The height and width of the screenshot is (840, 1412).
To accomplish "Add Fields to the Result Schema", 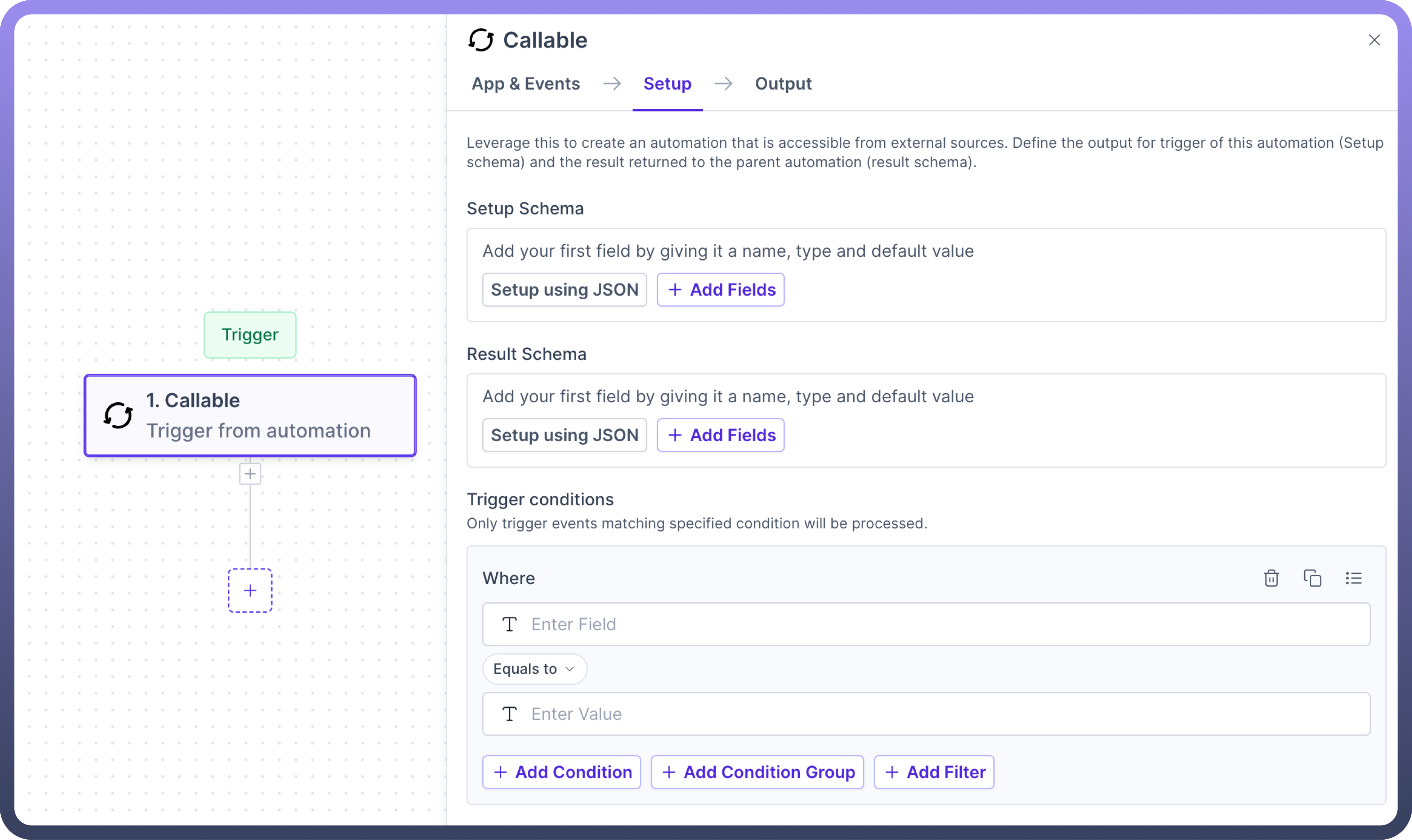I will [720, 435].
